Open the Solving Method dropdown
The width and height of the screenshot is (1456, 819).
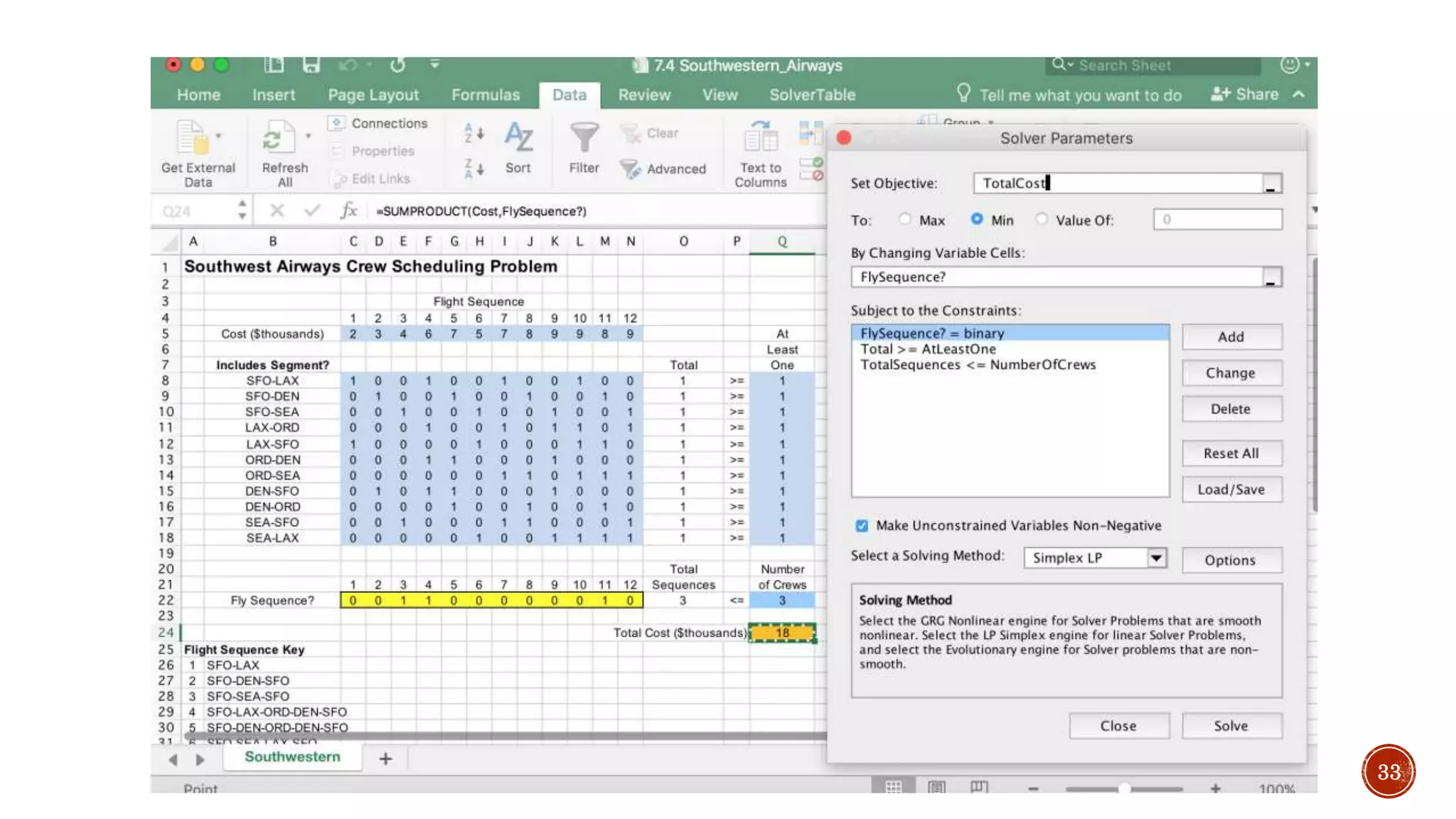click(x=1157, y=557)
